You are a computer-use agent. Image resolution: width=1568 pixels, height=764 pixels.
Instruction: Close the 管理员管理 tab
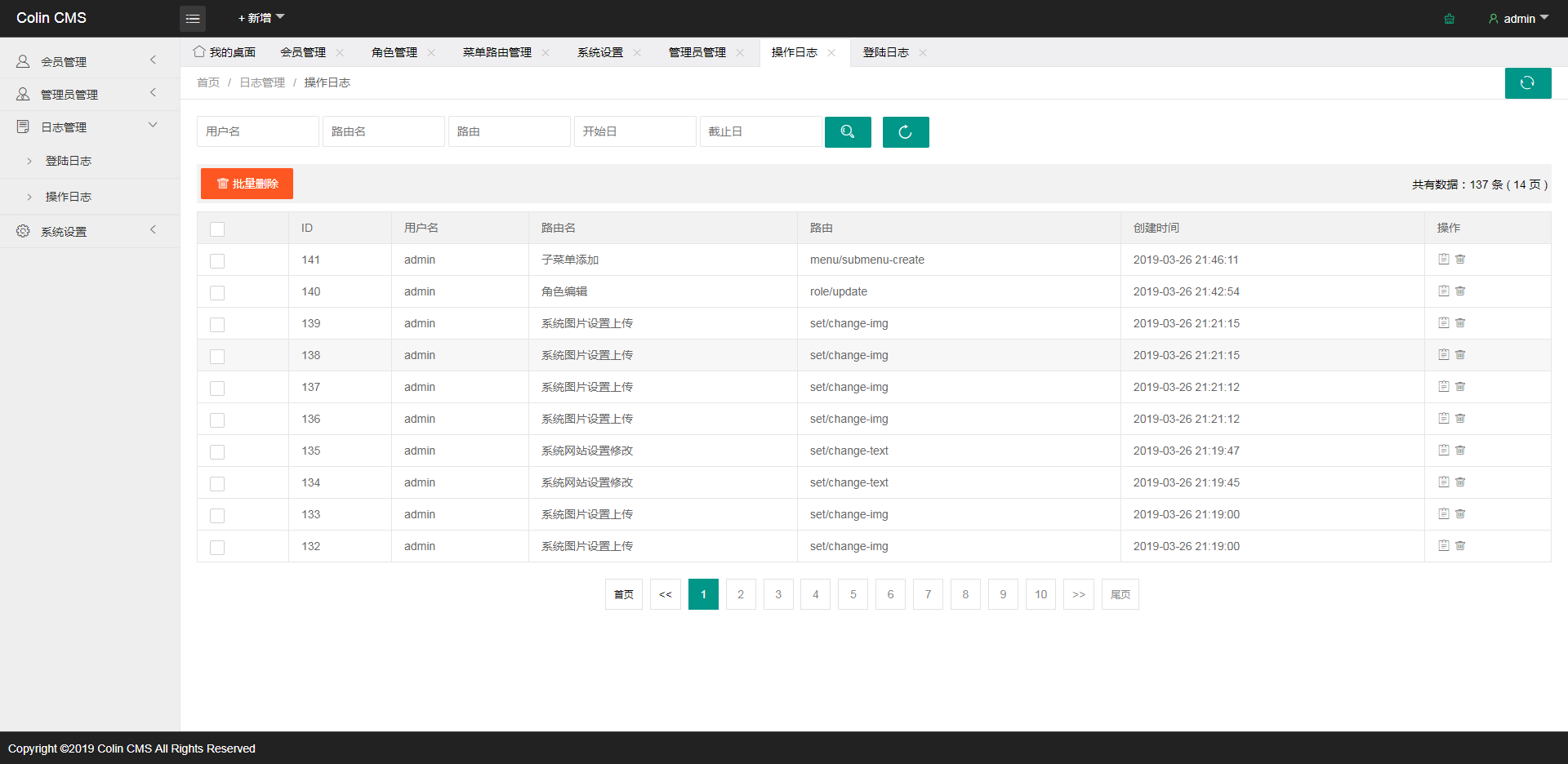(x=740, y=53)
